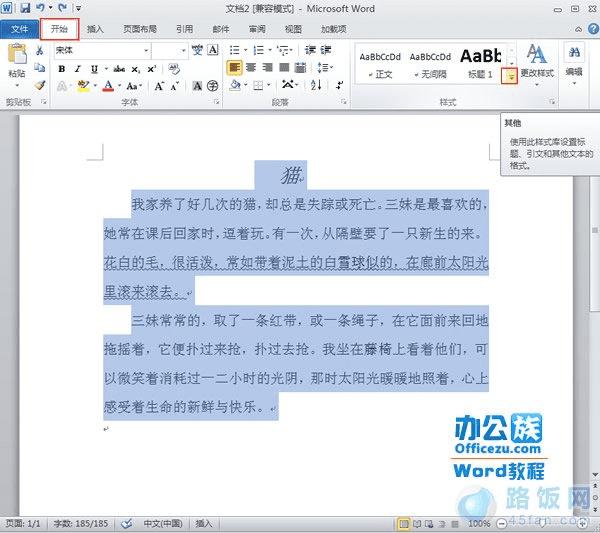Click the spelling check icon in status bar
600x533 pixels.
(127, 523)
